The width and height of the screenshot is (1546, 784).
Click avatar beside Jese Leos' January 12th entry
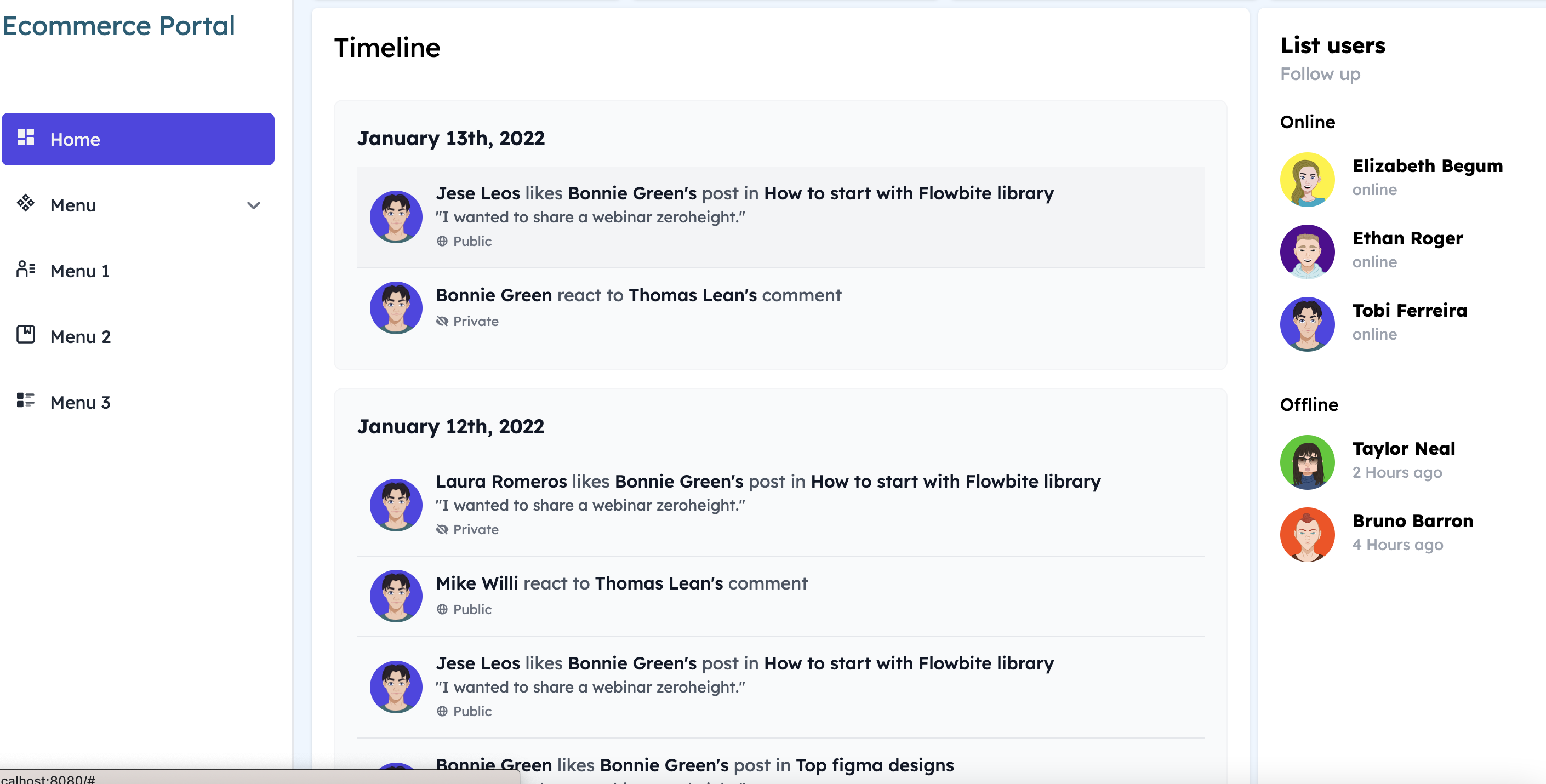(x=396, y=688)
